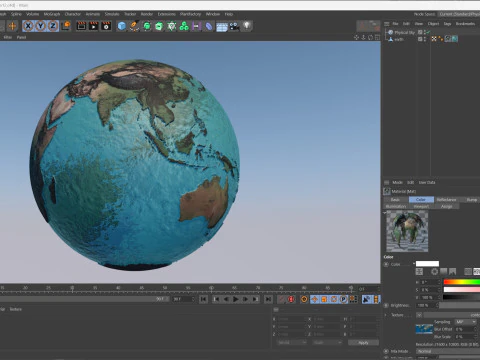Open the Spline menu

16,14
